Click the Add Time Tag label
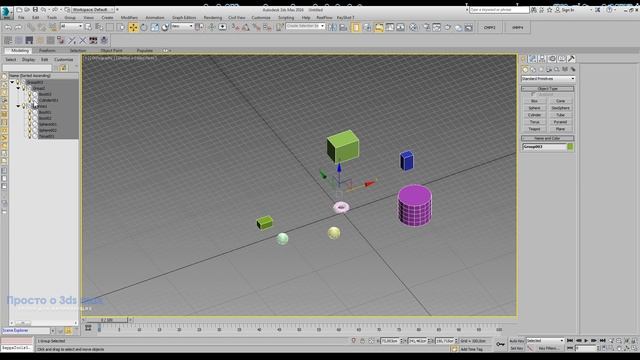 point(471,349)
